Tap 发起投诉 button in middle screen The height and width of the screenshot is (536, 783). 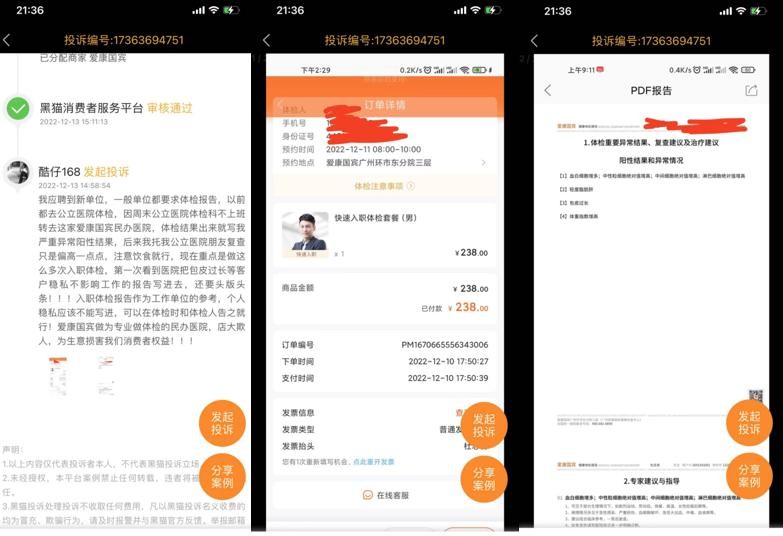point(483,425)
